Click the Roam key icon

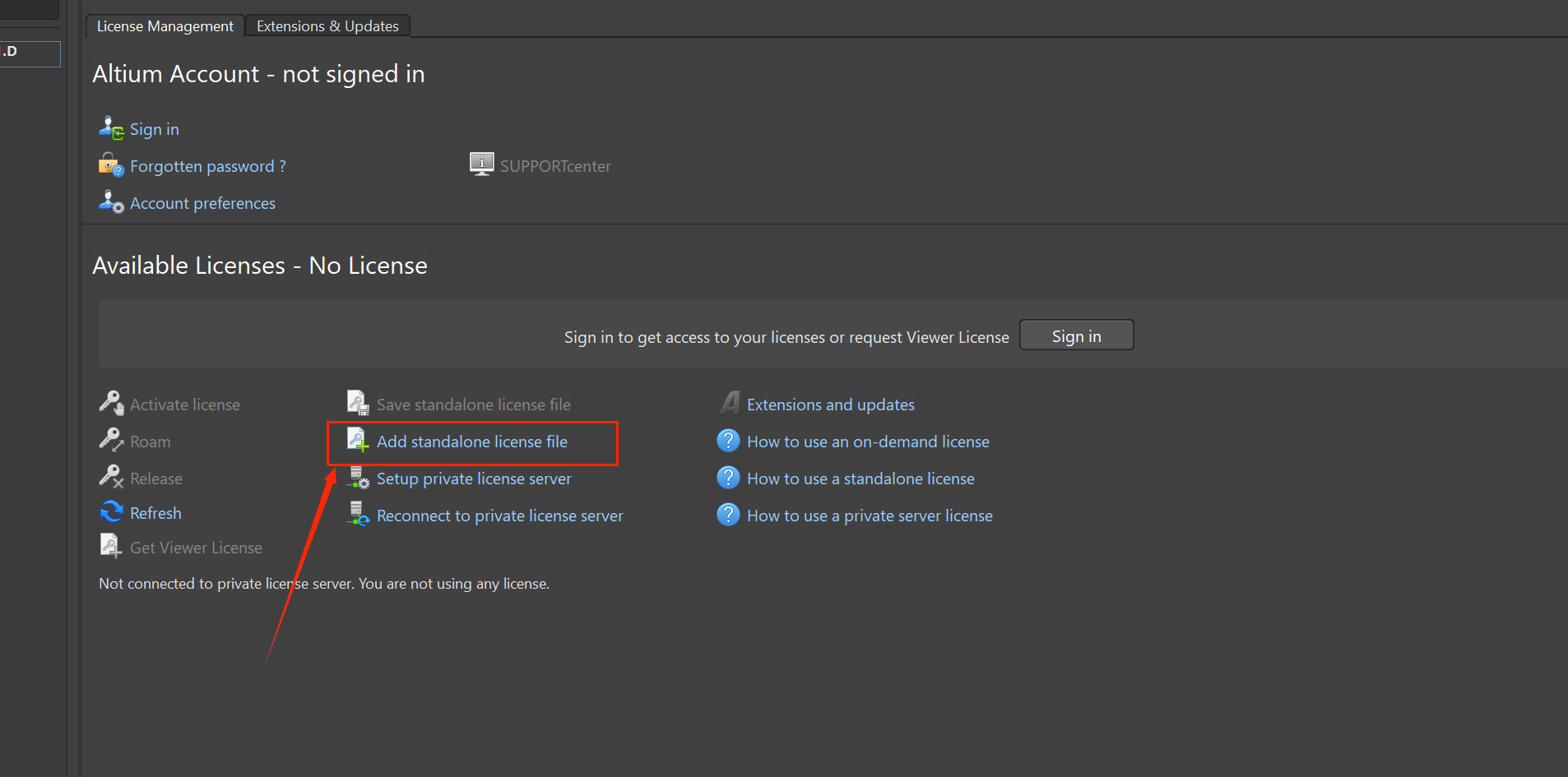tap(111, 440)
